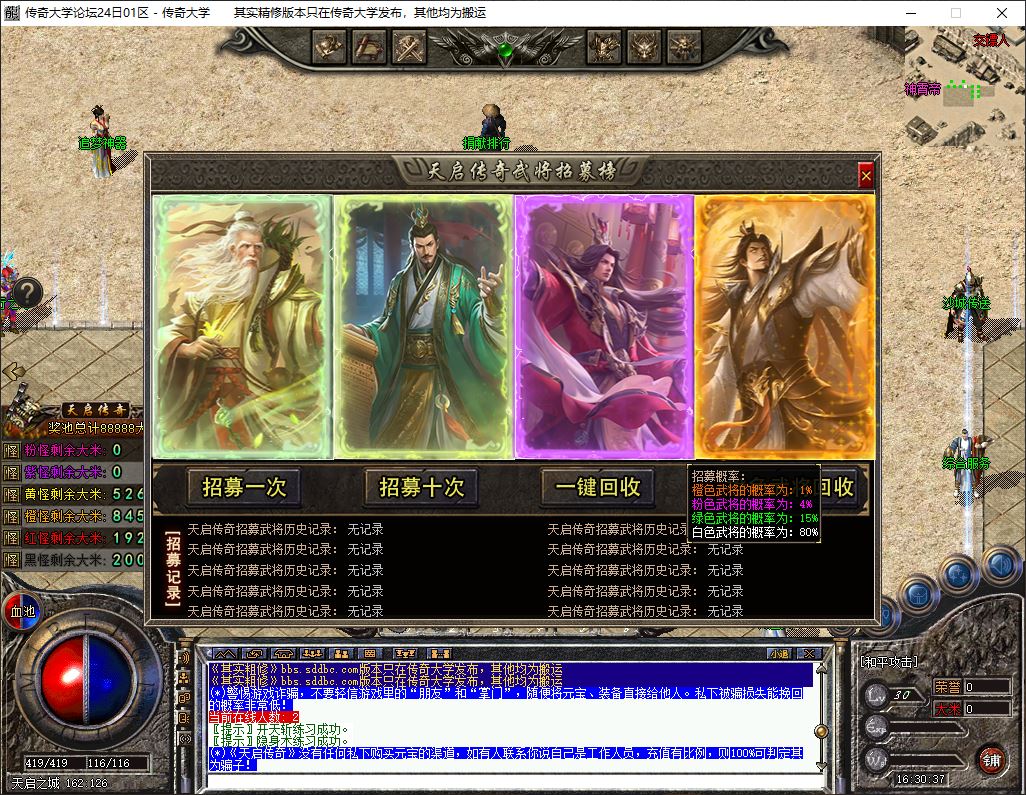Select the purple-framed red-robed general card
This screenshot has width=1026, height=795.
[604, 327]
